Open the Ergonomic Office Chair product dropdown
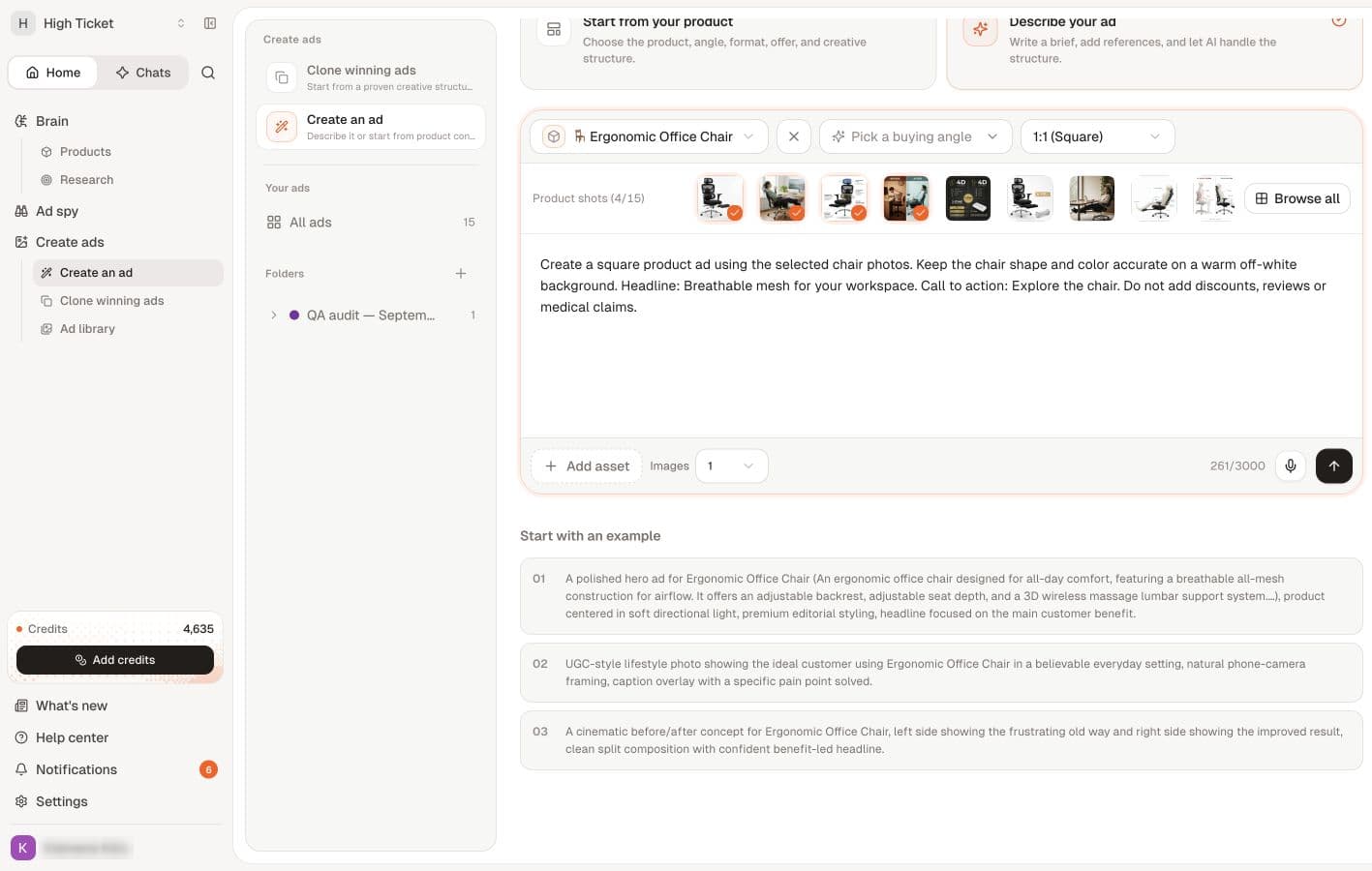The width and height of the screenshot is (1372, 871). tap(649, 136)
